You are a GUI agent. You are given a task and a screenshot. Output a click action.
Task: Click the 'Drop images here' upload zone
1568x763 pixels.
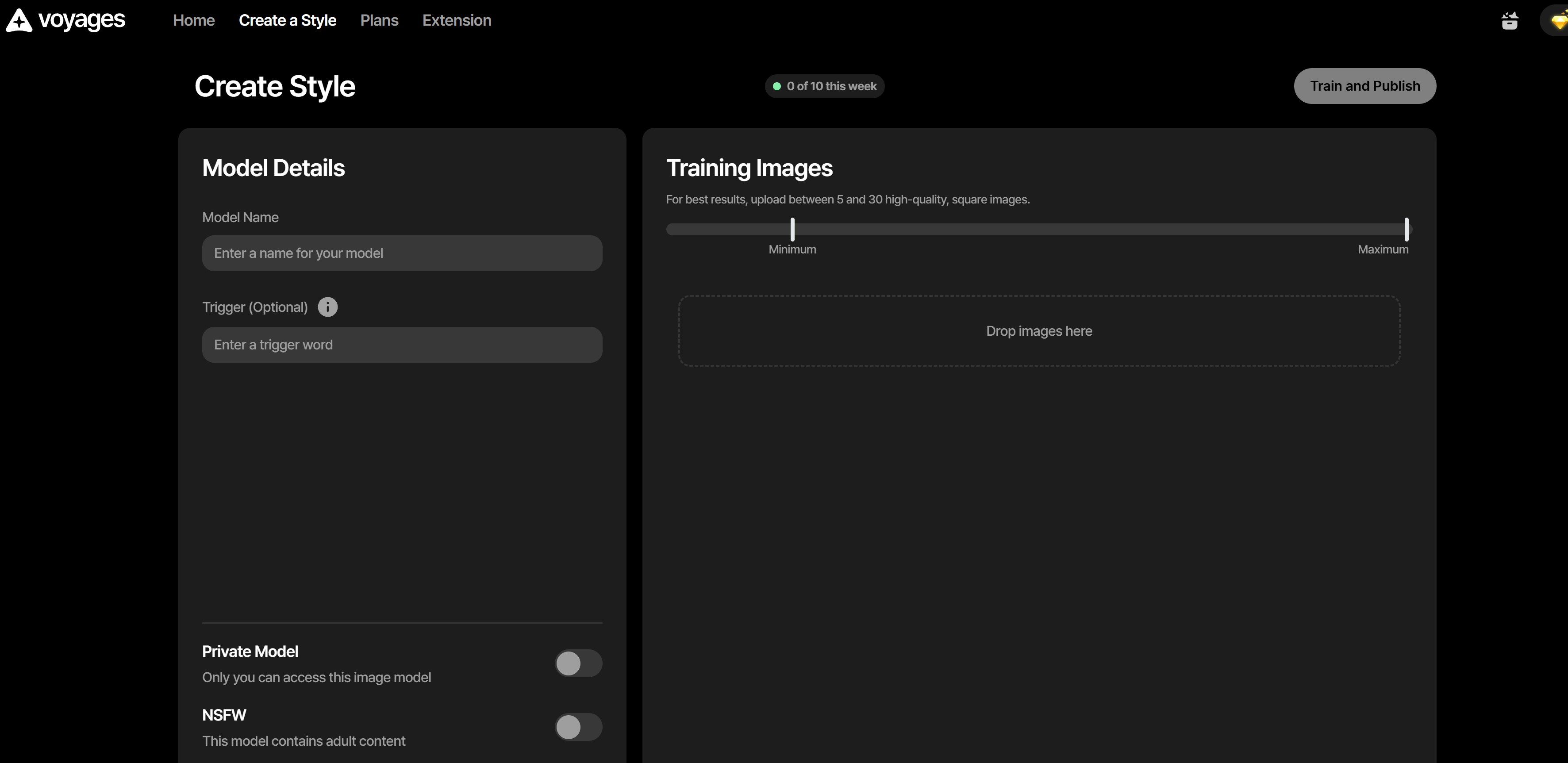1038,331
